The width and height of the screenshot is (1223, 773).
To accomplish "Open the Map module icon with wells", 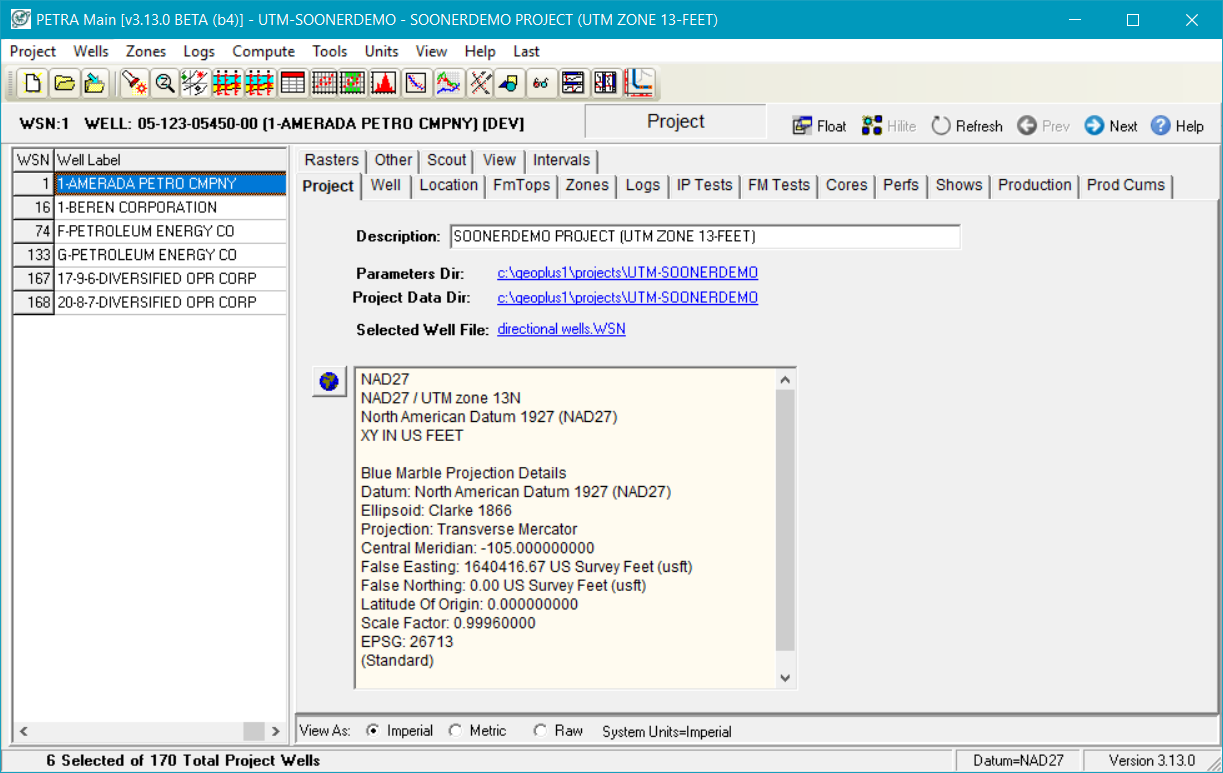I will tap(196, 83).
